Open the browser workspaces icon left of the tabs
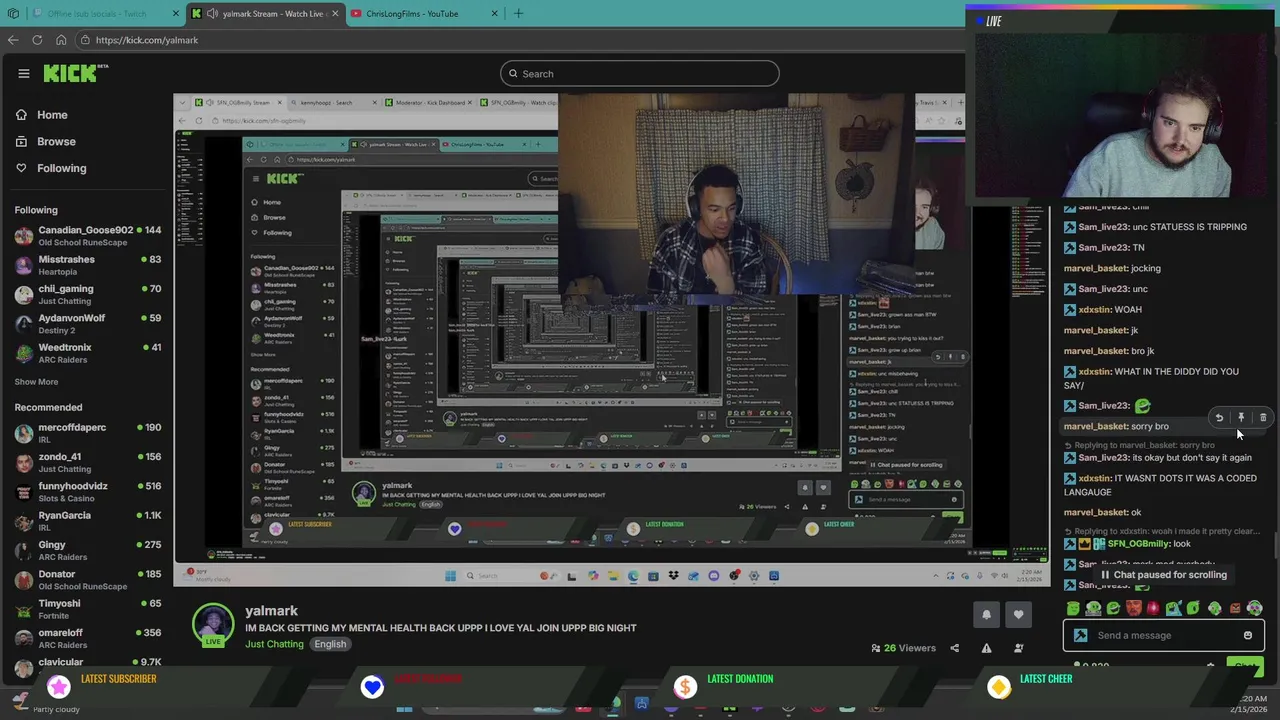The image size is (1280, 720). point(13,14)
